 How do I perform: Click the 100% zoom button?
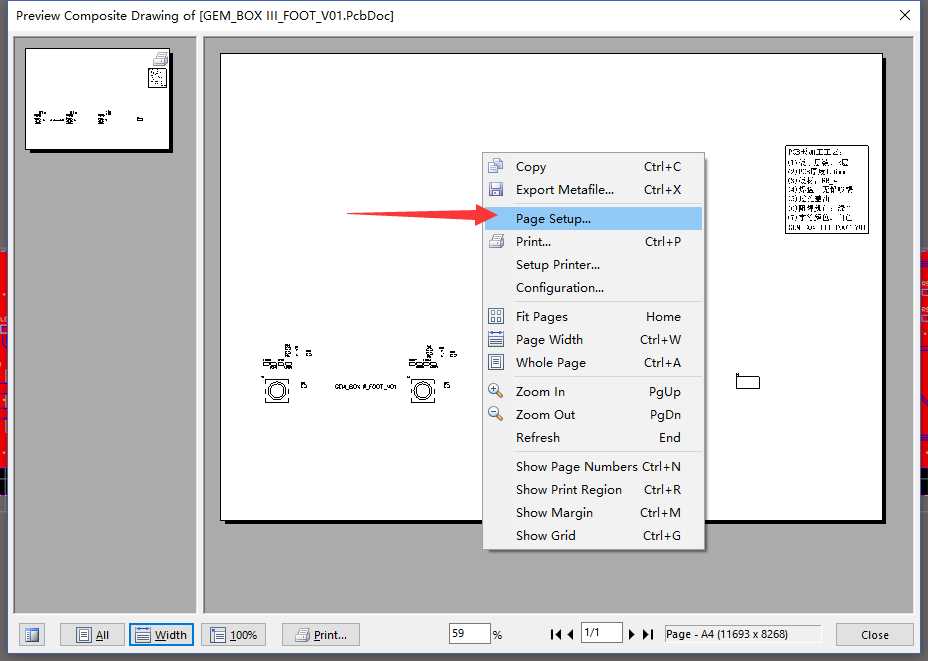[x=234, y=635]
